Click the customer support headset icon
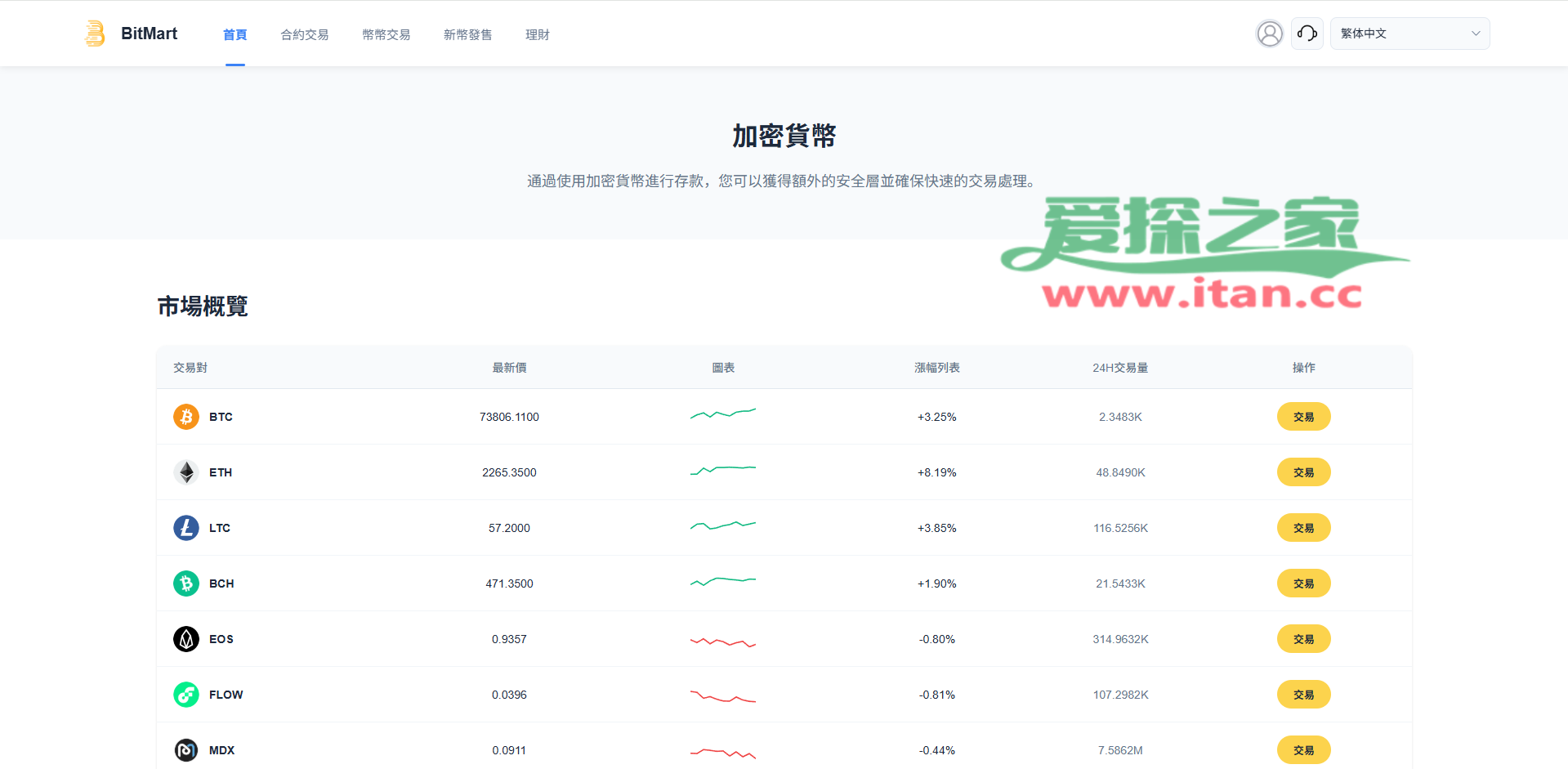 [x=1307, y=34]
